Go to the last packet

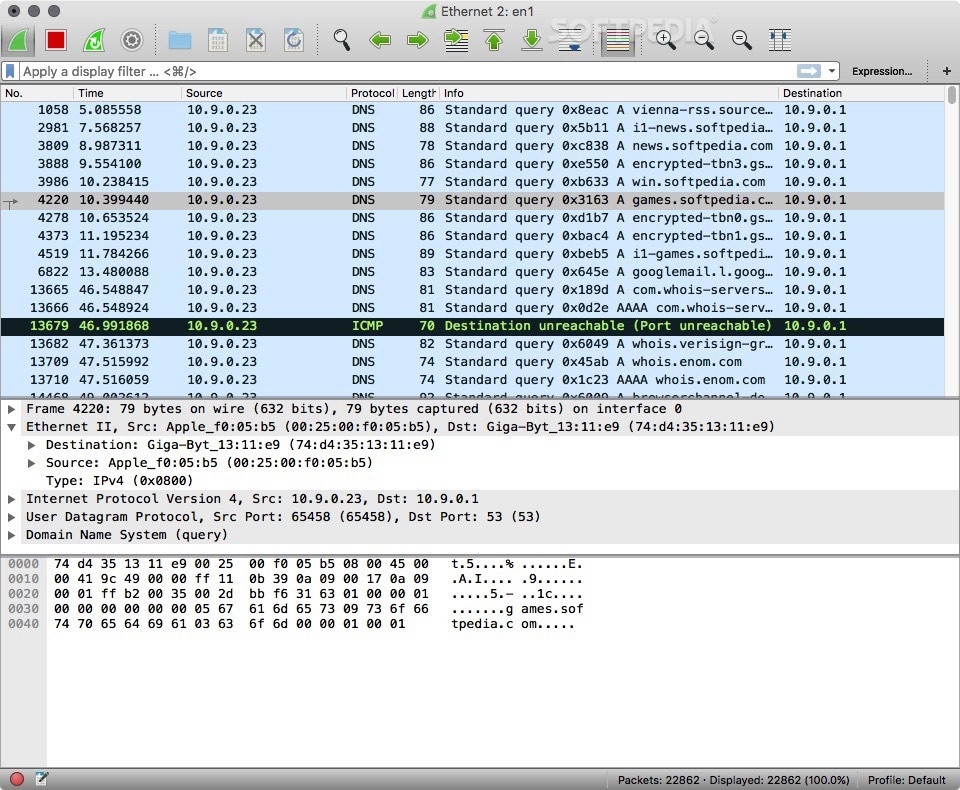point(531,40)
